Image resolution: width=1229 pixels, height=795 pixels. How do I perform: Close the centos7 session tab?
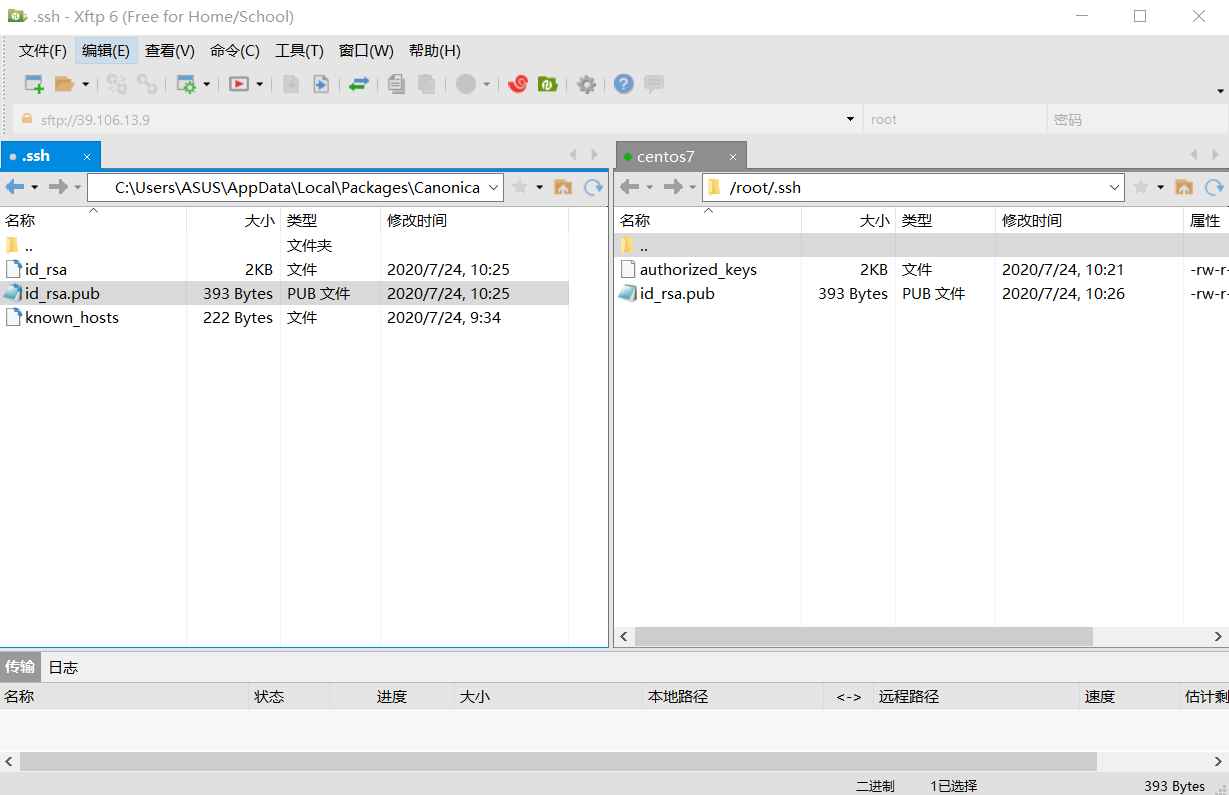tap(733, 157)
